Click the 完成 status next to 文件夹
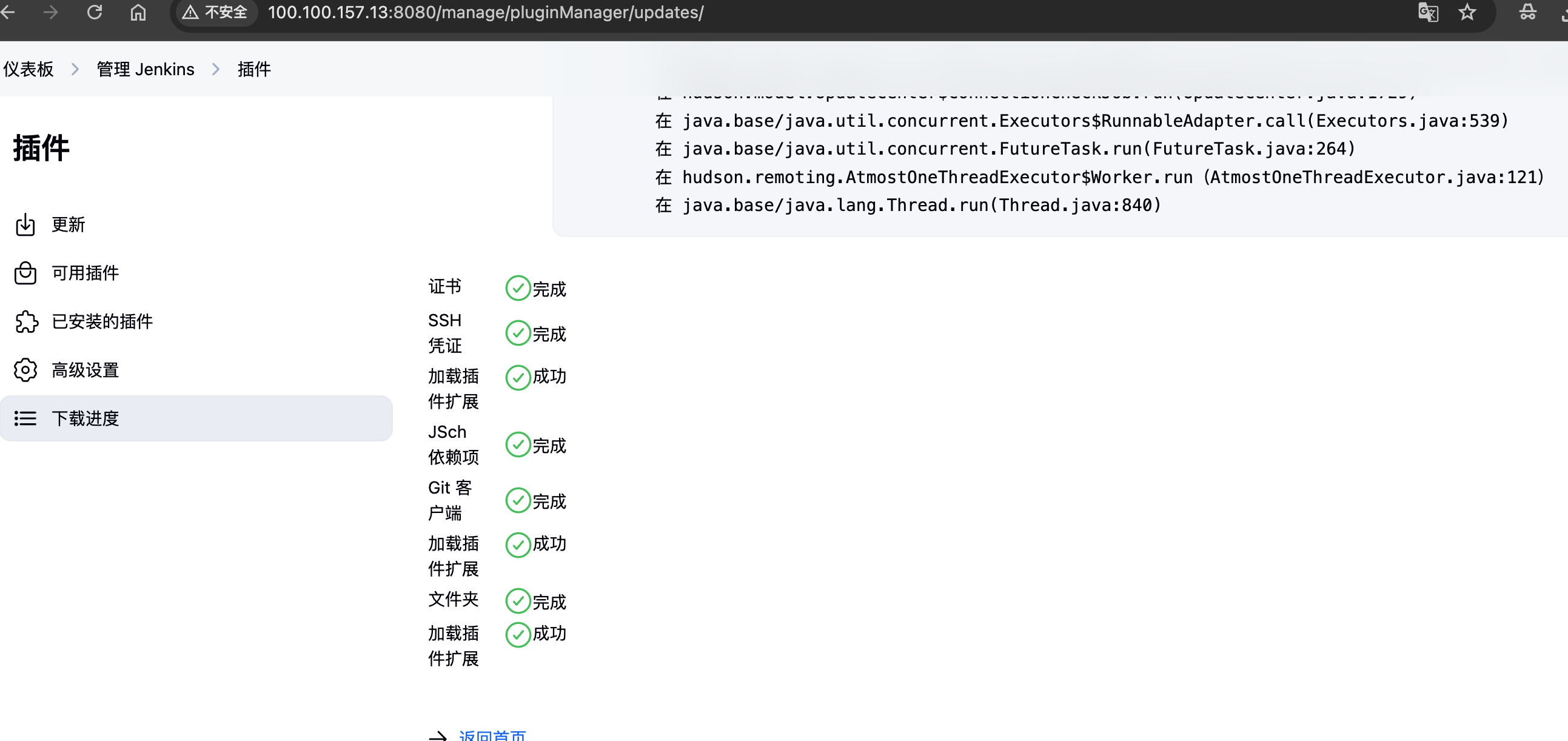Screen dimensions: 1568x741 549,602
